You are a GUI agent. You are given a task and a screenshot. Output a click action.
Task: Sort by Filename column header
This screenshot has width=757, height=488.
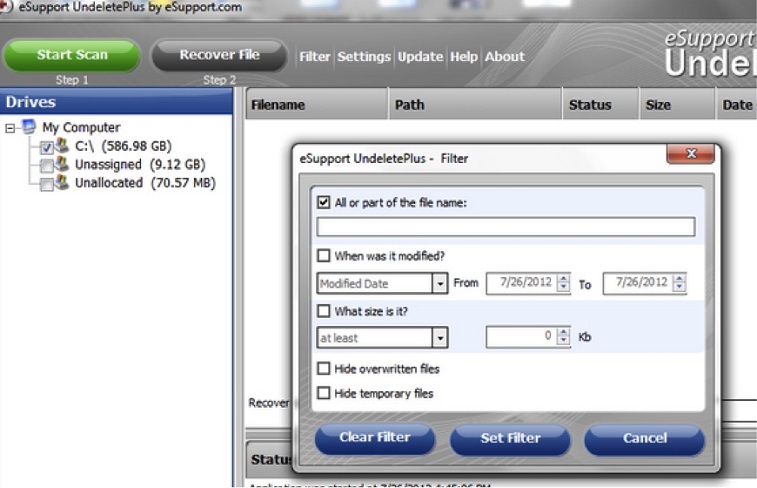tap(317, 104)
